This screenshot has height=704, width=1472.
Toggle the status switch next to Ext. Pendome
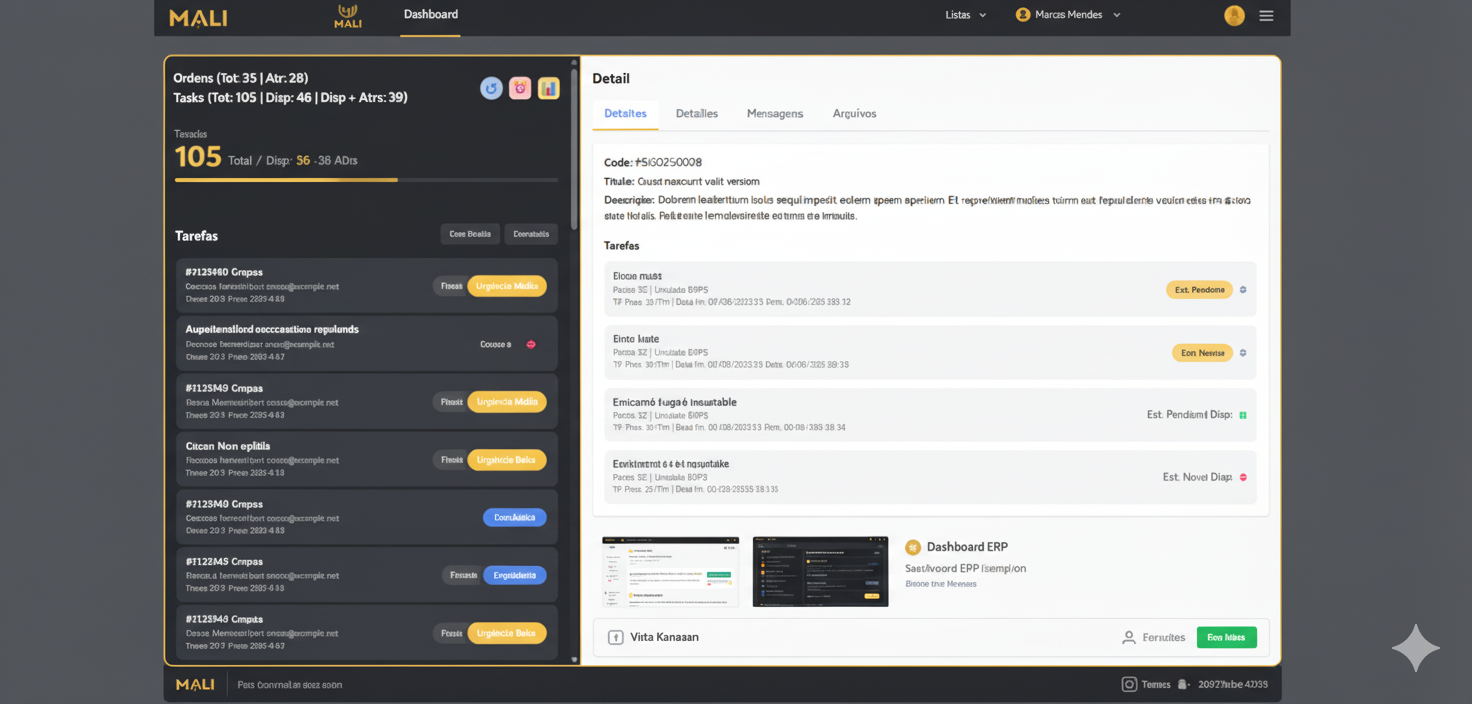pos(1242,289)
